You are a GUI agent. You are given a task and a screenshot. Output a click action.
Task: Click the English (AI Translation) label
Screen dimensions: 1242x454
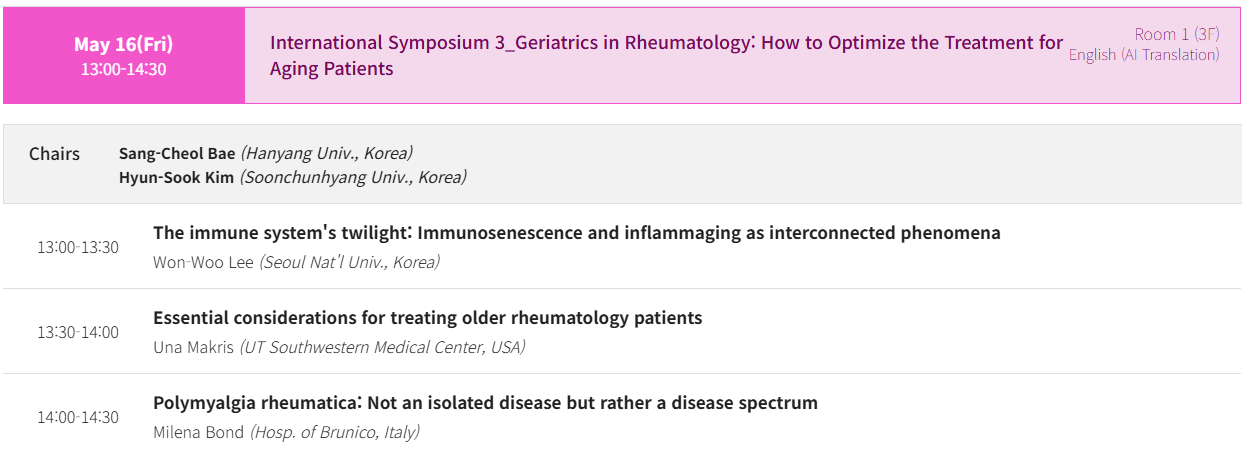(x=1144, y=54)
